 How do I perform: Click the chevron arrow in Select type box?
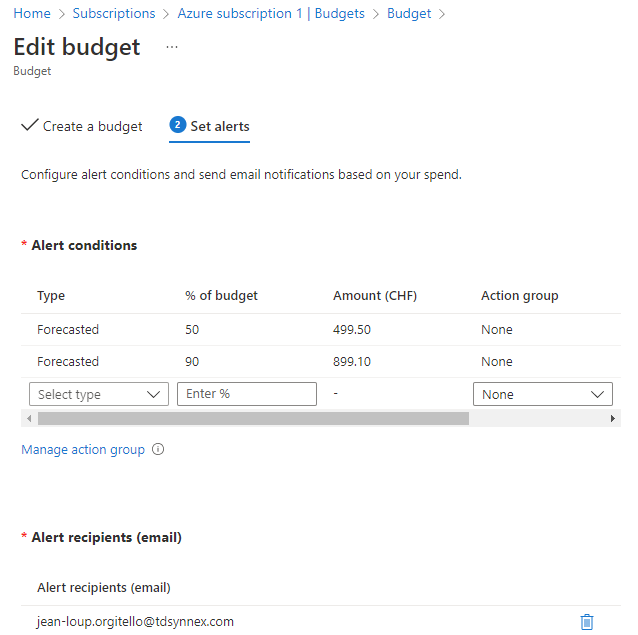[153, 394]
